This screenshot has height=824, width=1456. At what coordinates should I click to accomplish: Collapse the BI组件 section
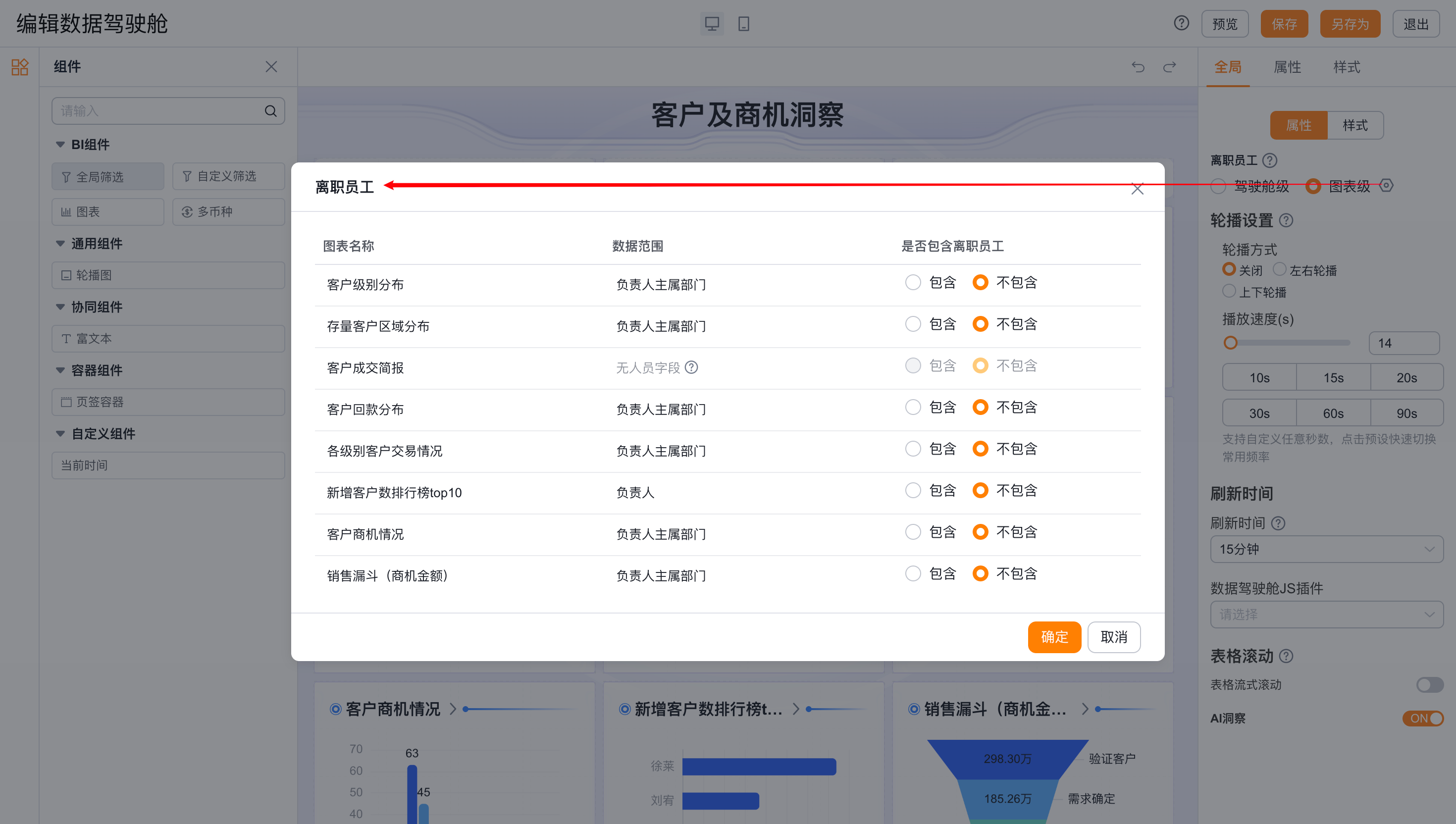pyautogui.click(x=60, y=144)
